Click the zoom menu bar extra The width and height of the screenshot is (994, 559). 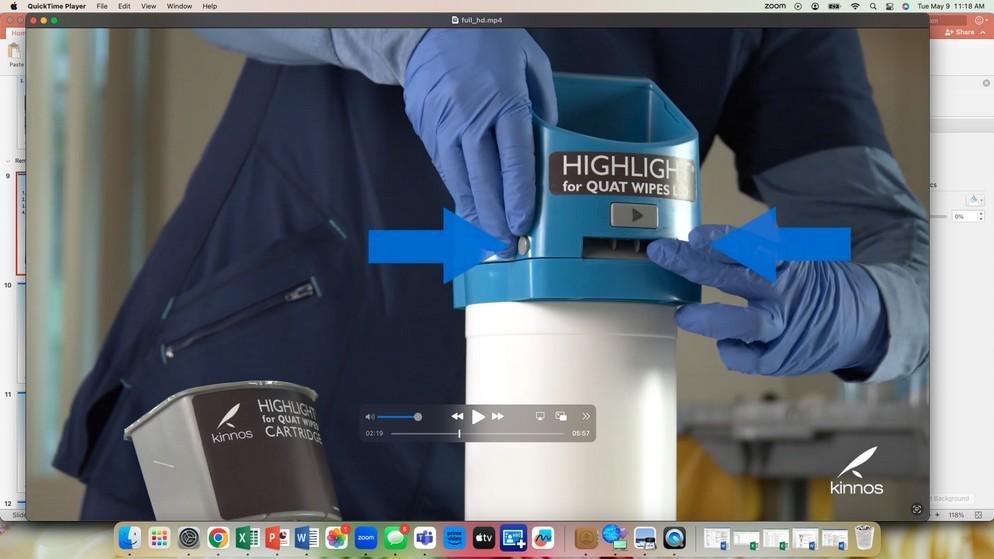[x=775, y=6]
